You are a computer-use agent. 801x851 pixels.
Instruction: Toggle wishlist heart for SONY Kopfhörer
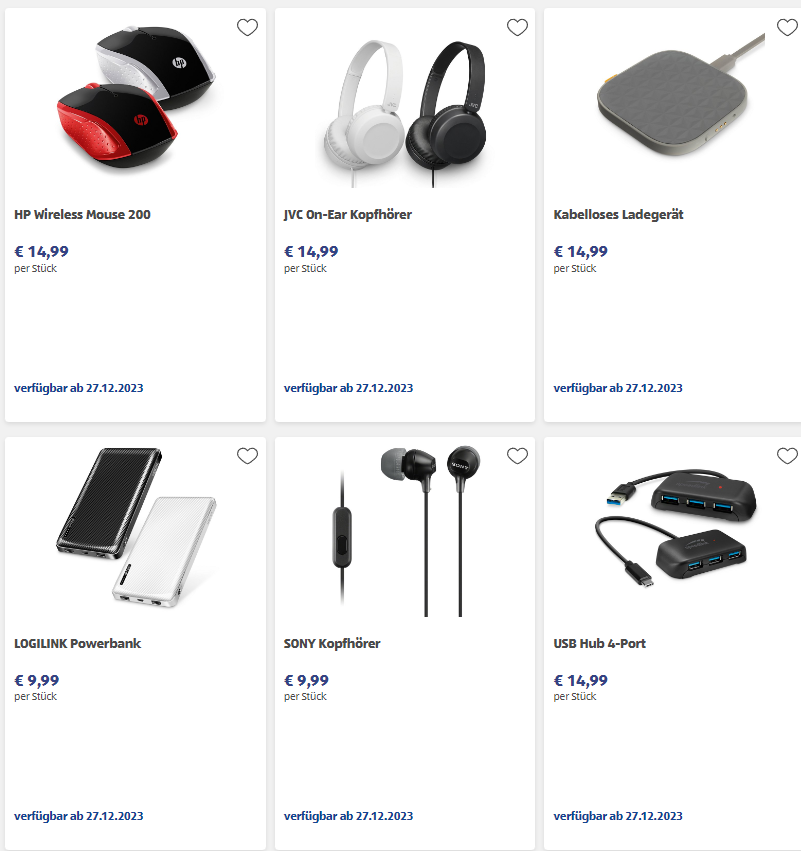[517, 456]
